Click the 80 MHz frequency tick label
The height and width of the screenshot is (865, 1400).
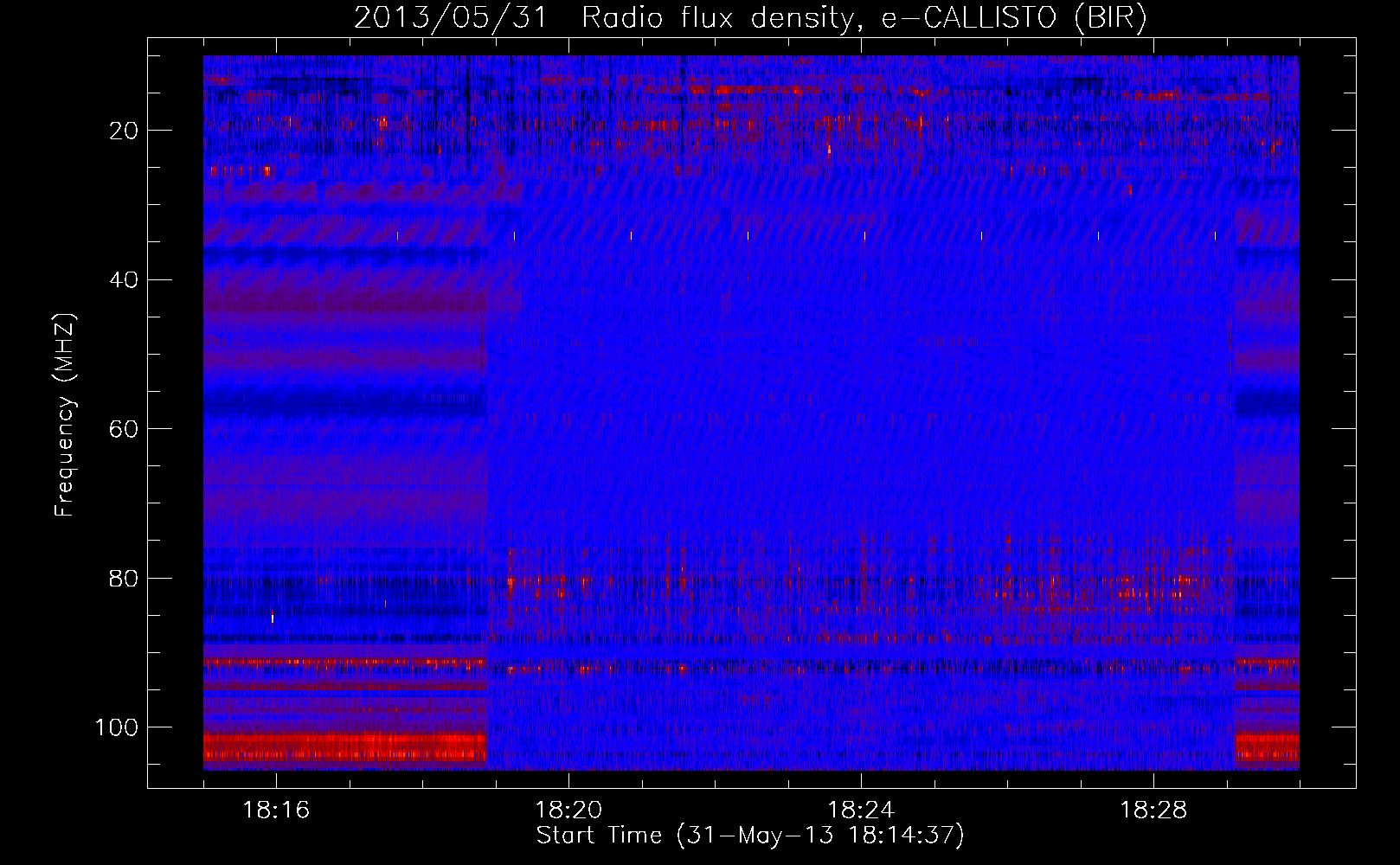[x=125, y=578]
